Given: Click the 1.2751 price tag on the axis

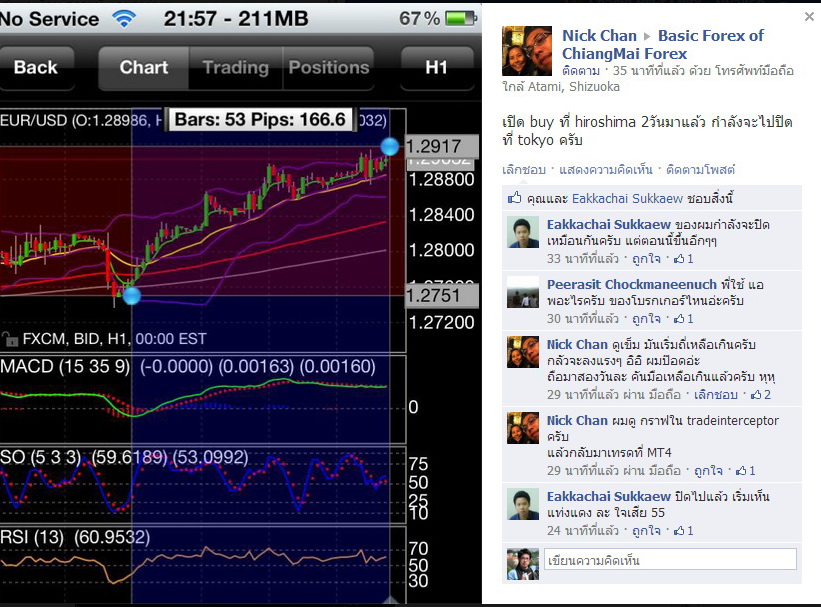Looking at the screenshot, I should (x=441, y=295).
